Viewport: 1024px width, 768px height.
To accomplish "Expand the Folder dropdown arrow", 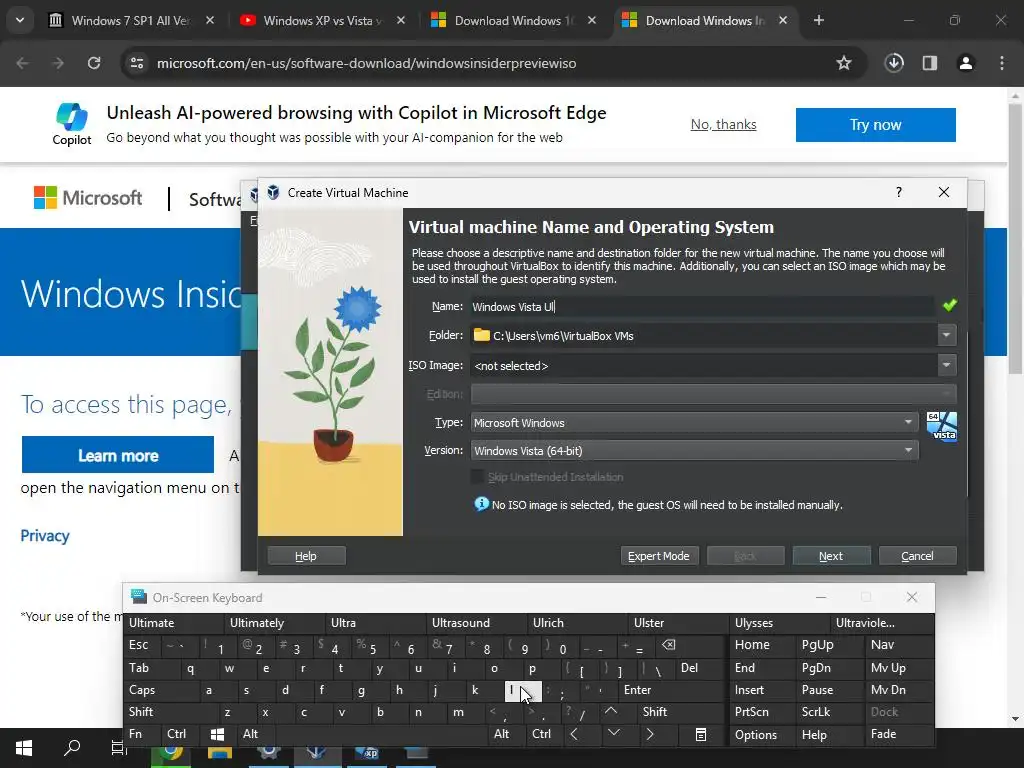I will click(946, 335).
